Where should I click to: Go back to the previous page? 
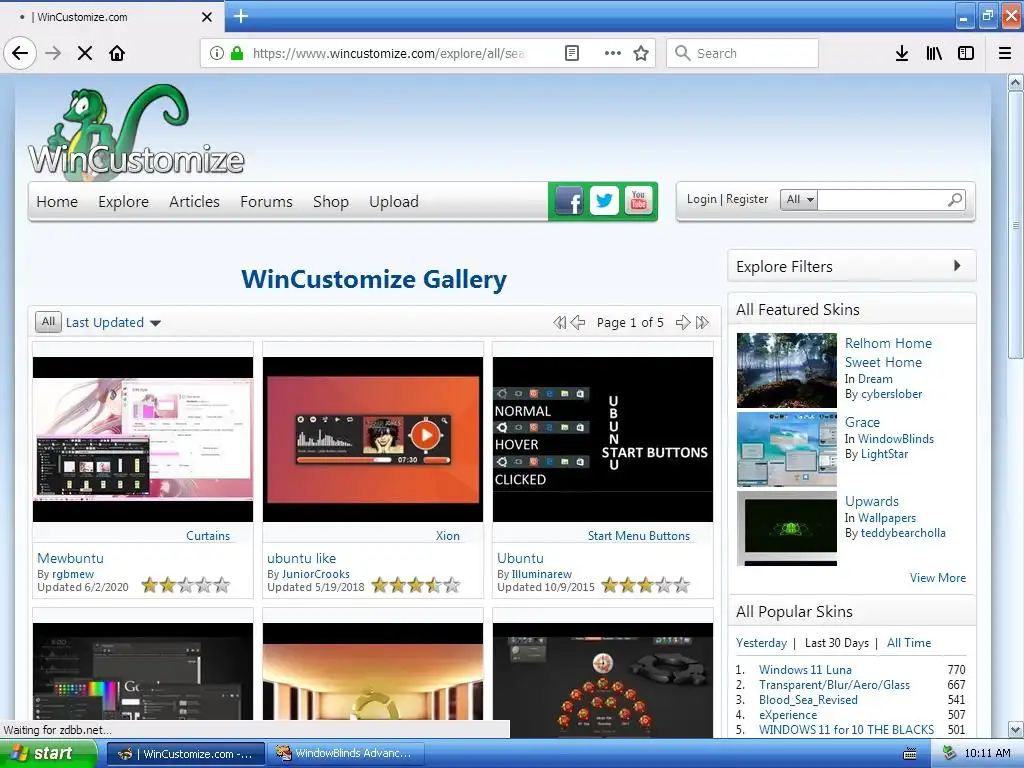tap(20, 53)
